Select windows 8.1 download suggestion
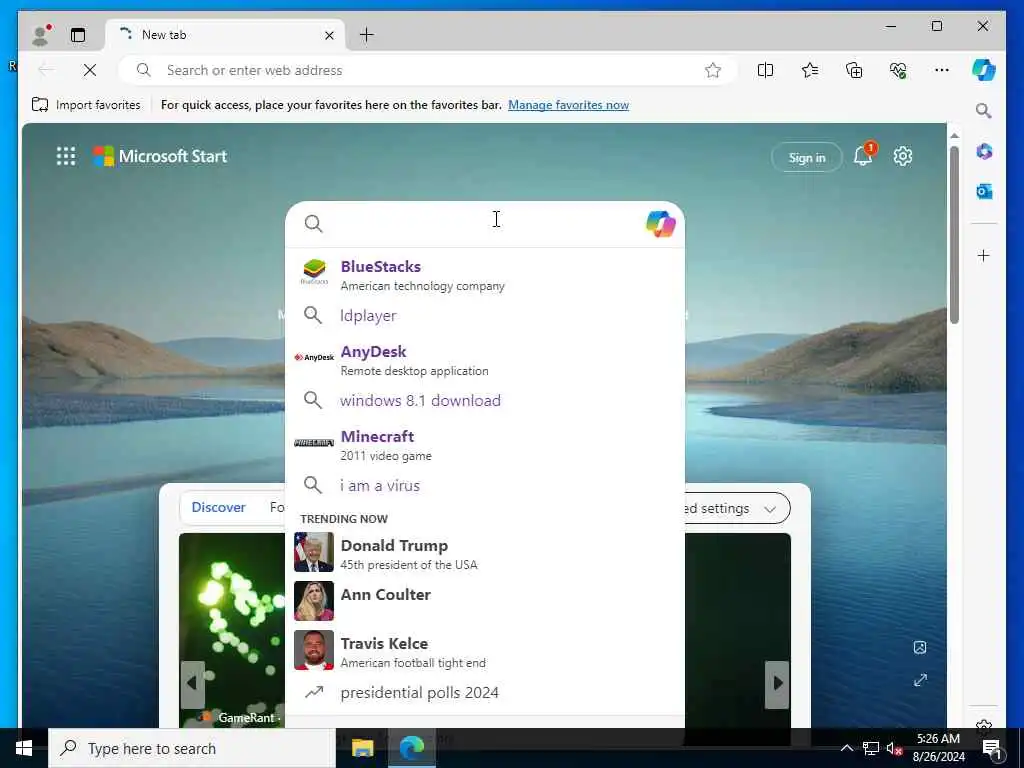The image size is (1024, 768). pos(485,400)
